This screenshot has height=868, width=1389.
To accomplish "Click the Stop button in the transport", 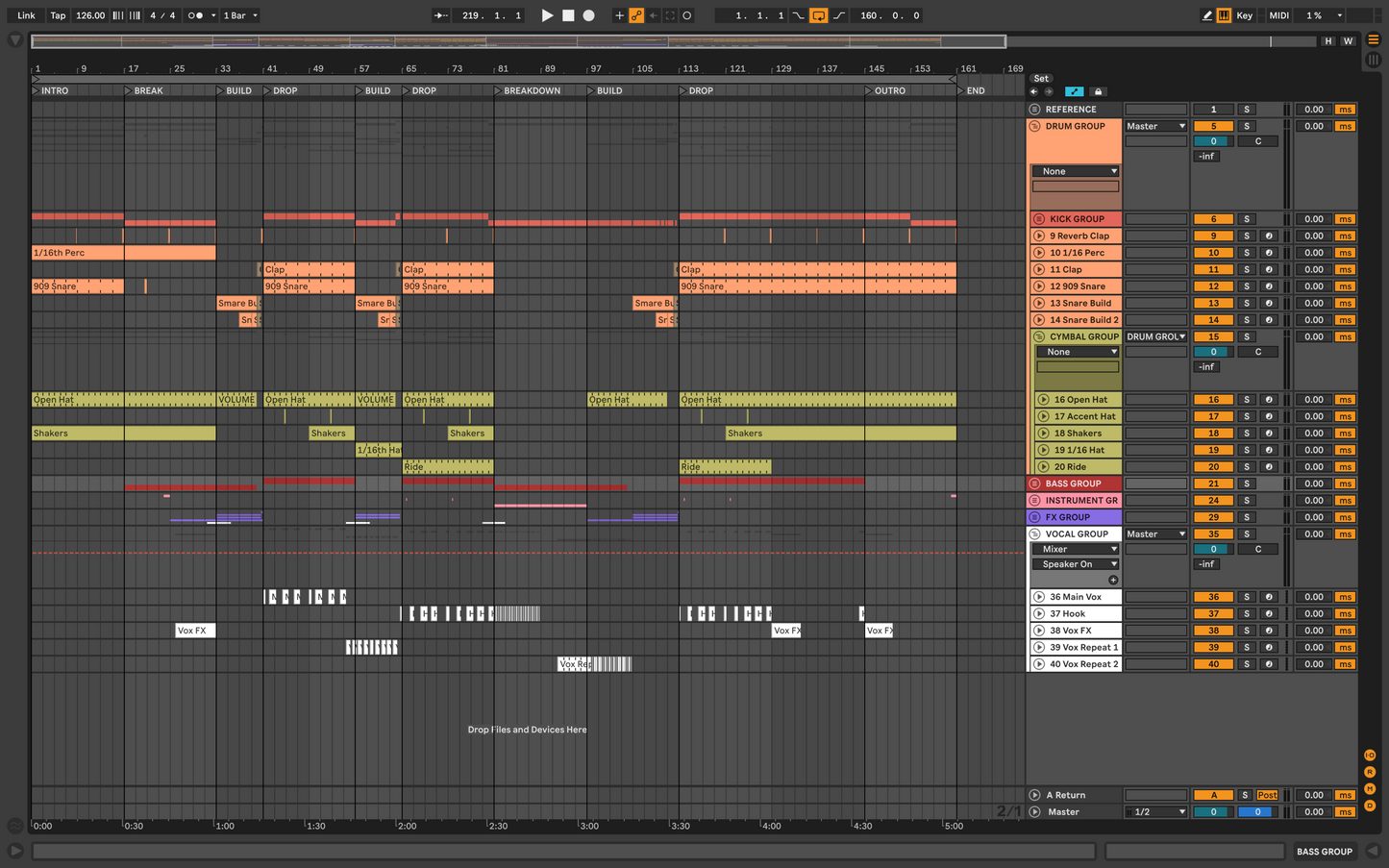I will pyautogui.click(x=568, y=15).
